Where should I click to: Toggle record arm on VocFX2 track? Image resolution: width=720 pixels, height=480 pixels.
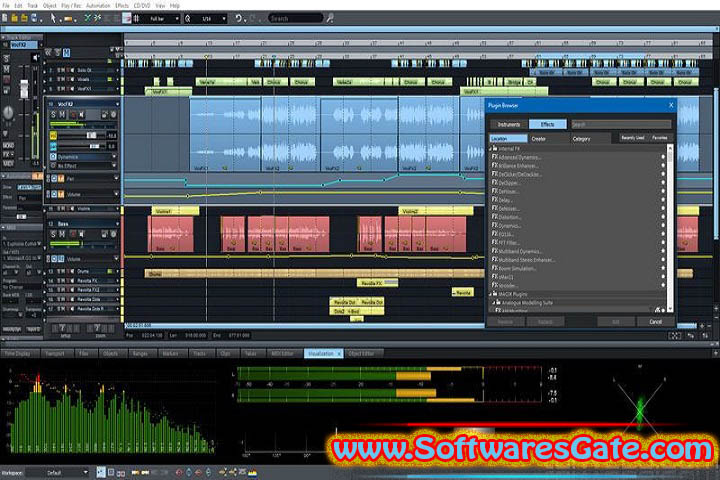72,114
